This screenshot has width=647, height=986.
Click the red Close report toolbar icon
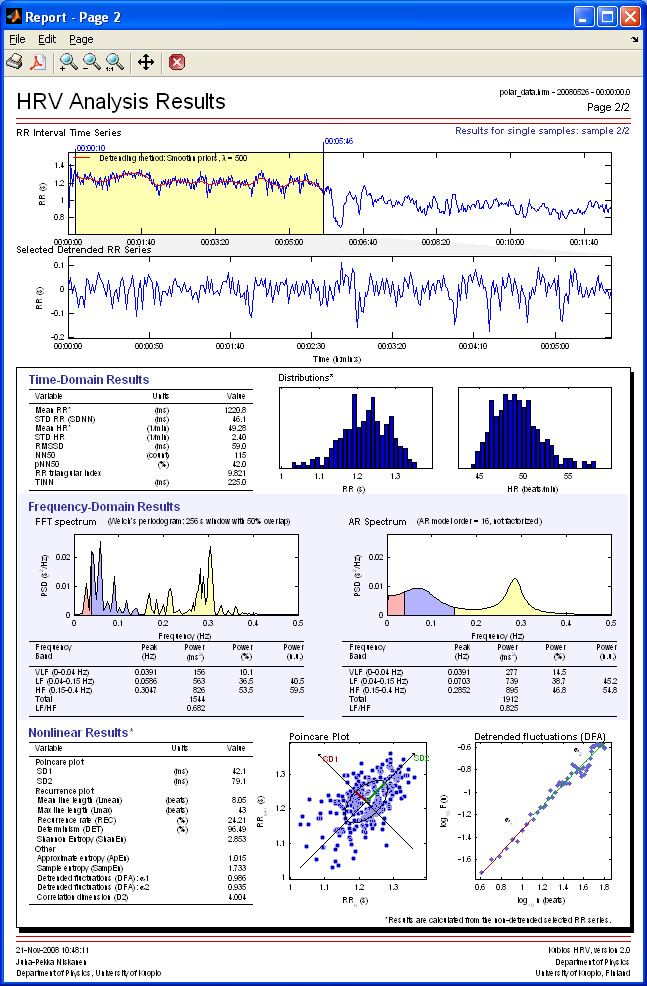pos(177,63)
